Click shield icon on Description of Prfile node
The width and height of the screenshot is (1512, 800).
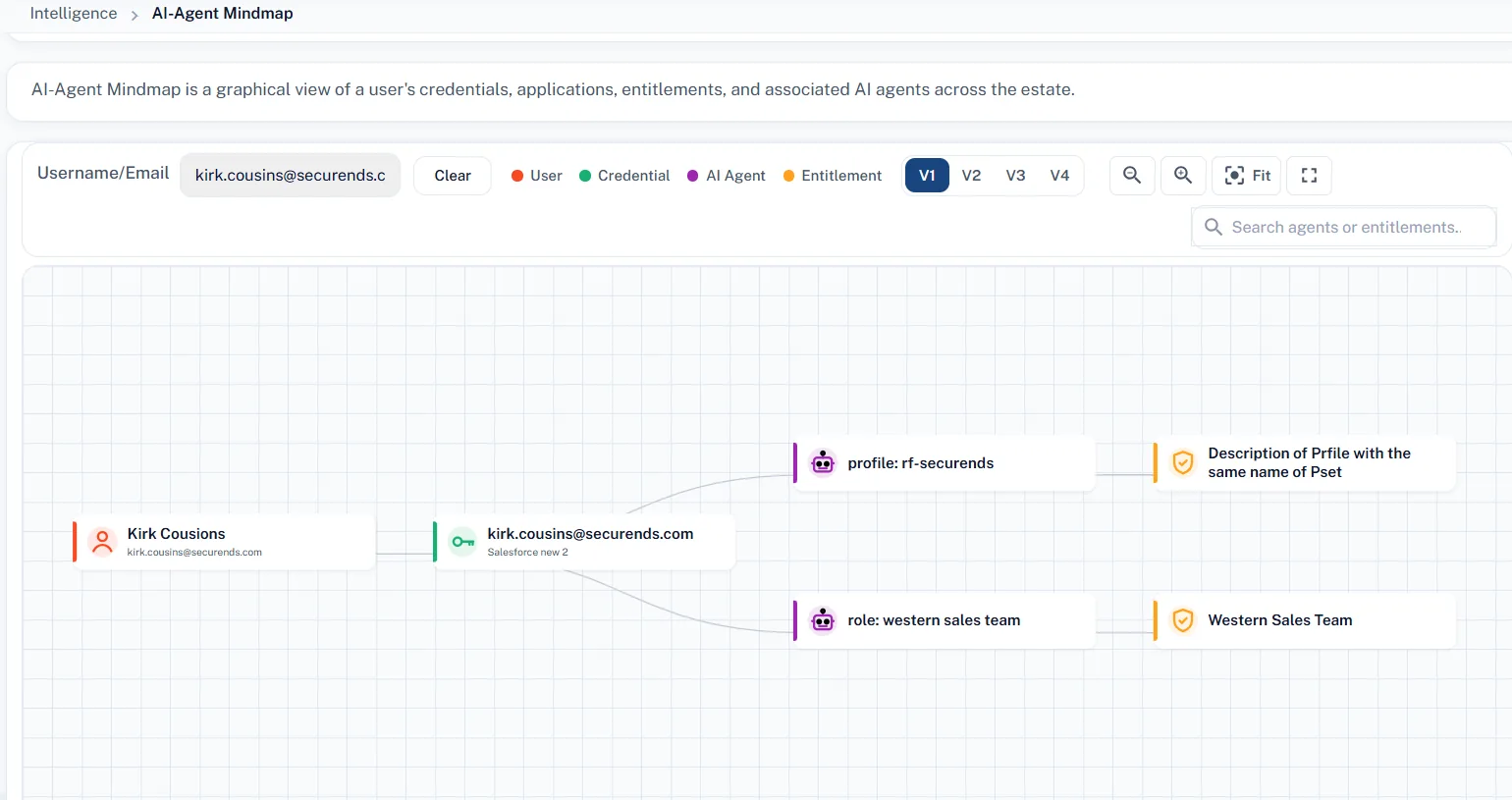(x=1183, y=462)
